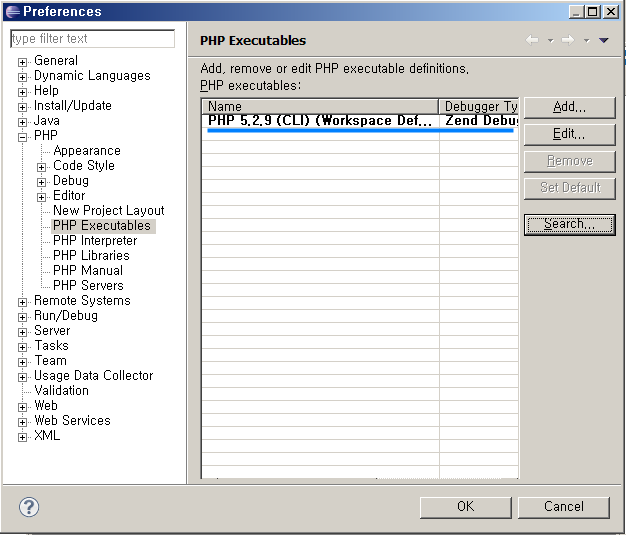Click the Remove button
626x535 pixels.
[569, 161]
